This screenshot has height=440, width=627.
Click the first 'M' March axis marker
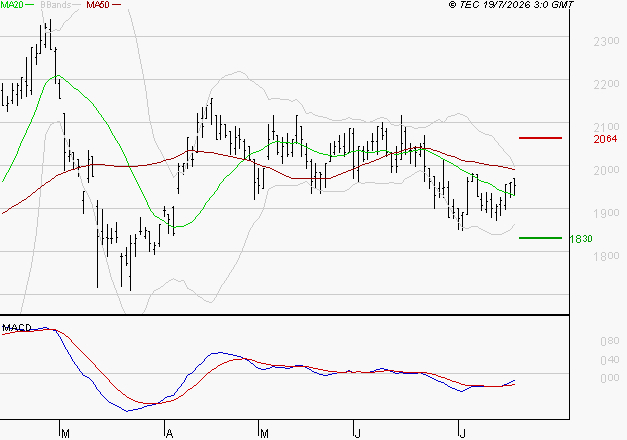(66, 434)
